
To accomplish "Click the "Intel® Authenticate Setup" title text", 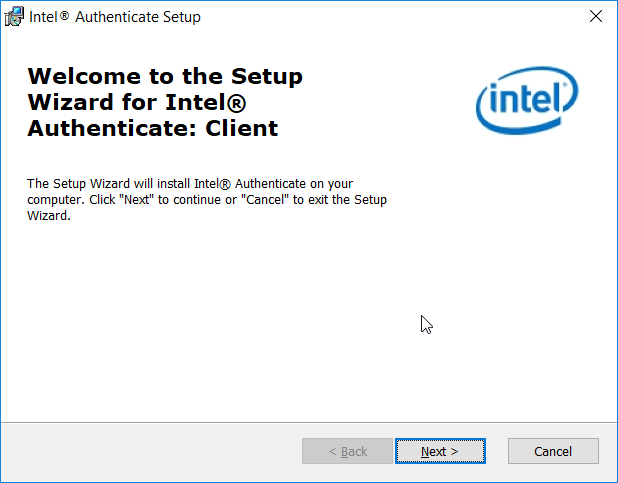I will point(115,17).
